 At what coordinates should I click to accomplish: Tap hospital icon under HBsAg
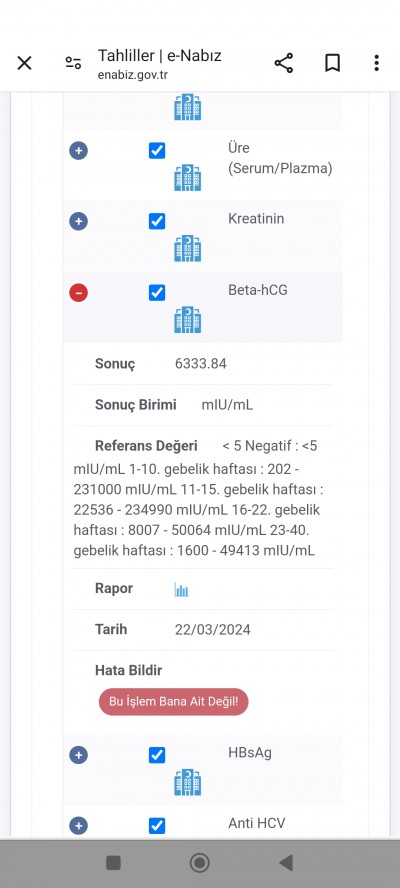pos(188,783)
